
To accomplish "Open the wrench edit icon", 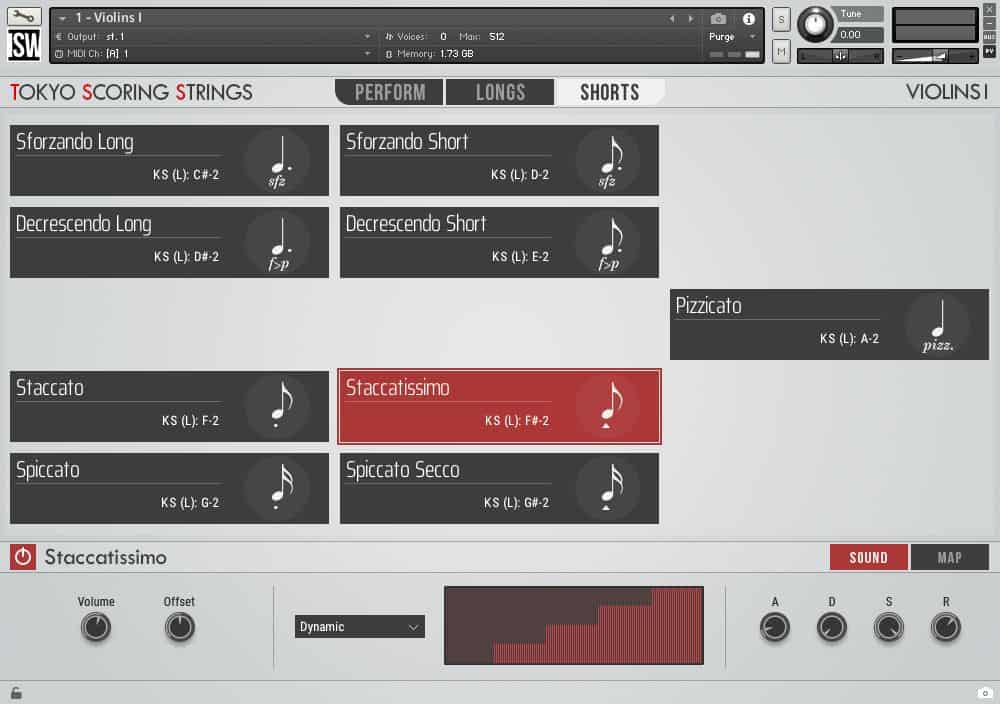I will (24, 16).
